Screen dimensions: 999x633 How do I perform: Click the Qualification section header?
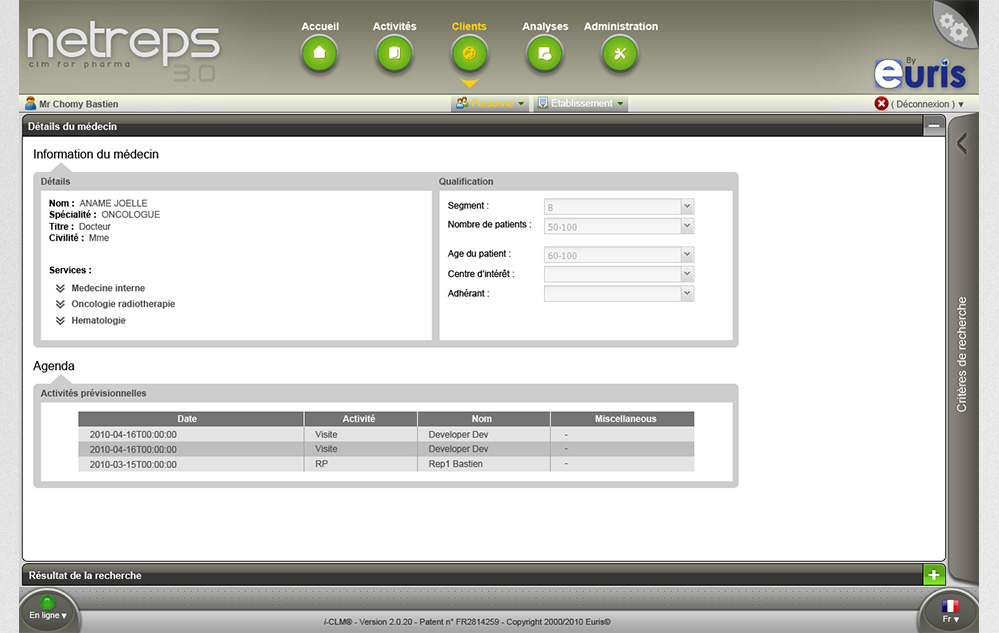pyautogui.click(x=466, y=181)
